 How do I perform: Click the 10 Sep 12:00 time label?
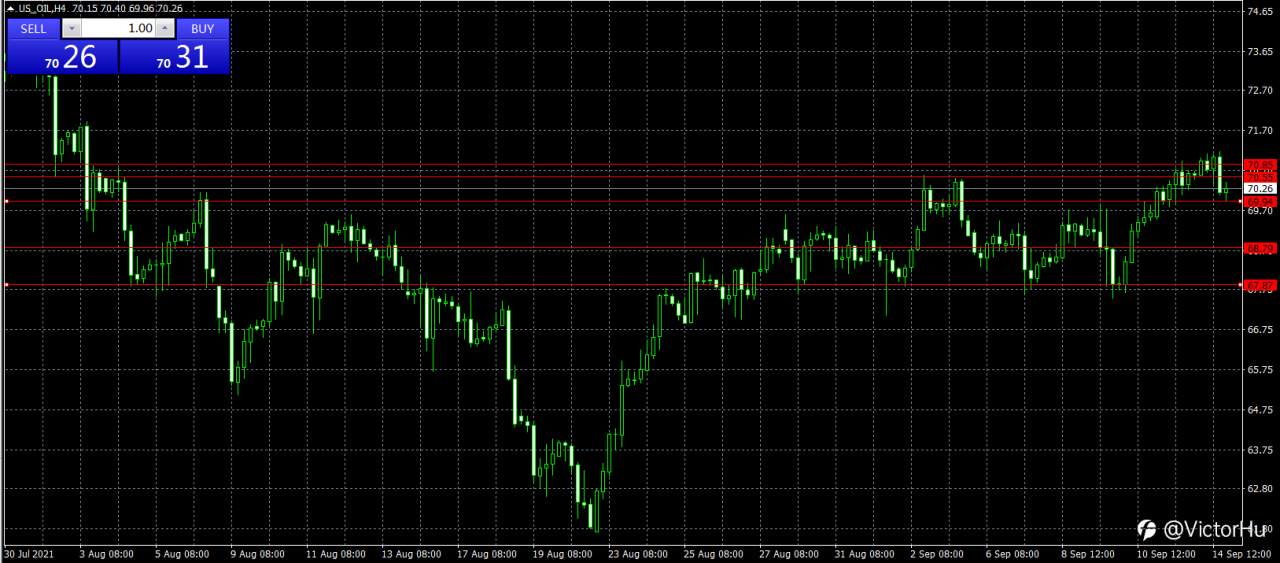pos(1168,553)
